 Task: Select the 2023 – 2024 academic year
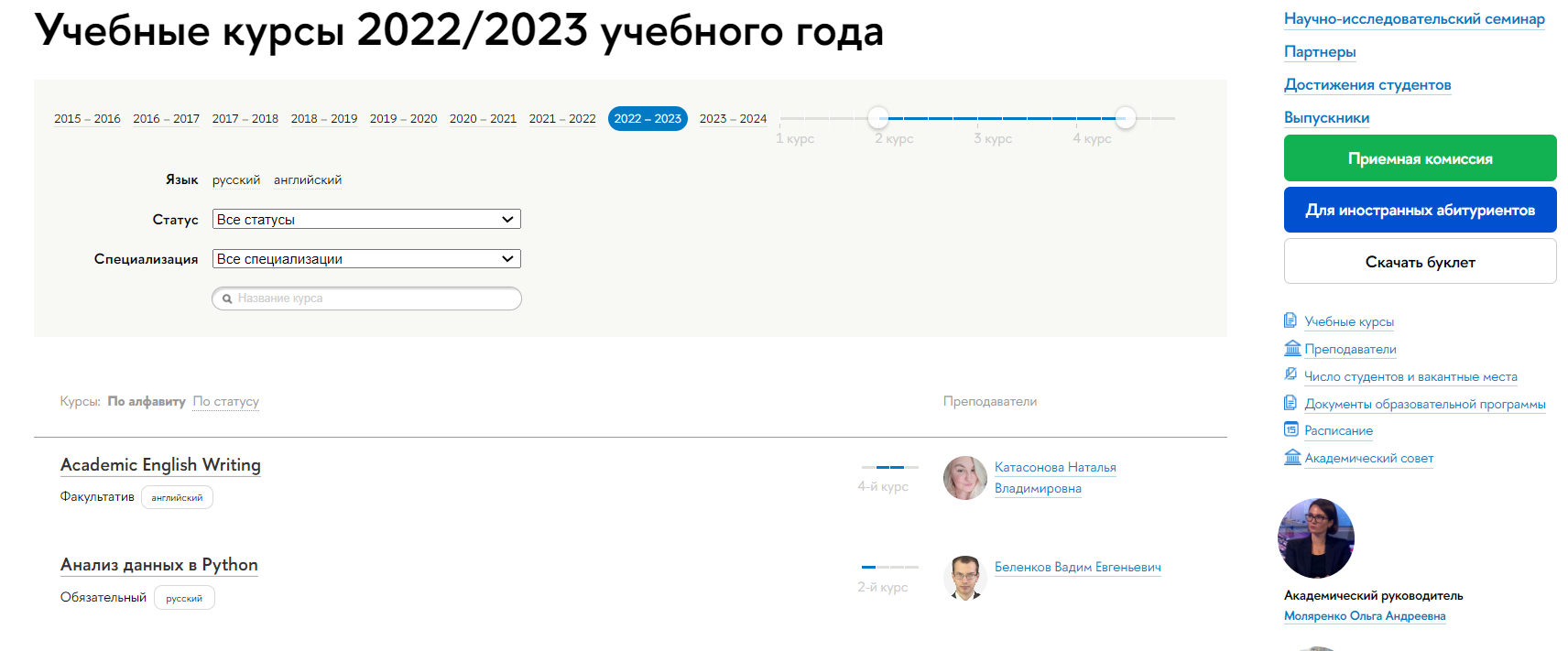[733, 119]
